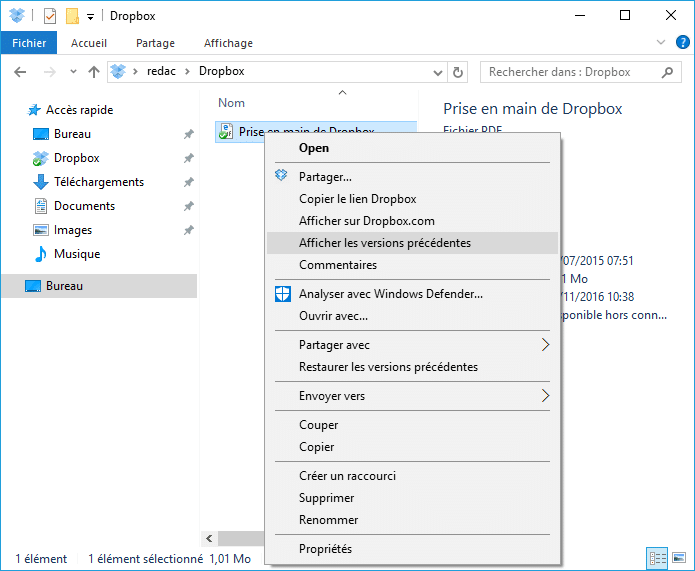
Task: Click the Rechercher dans : Dropbox search field
Action: click(581, 72)
